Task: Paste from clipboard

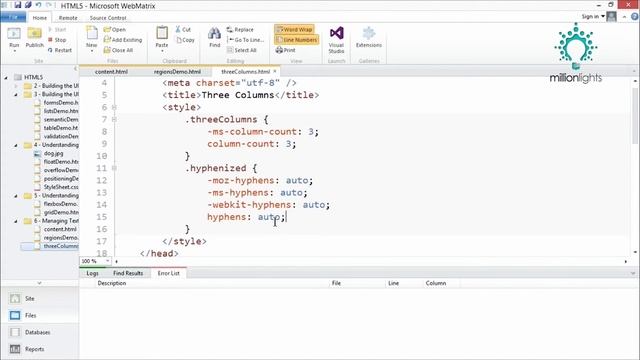Action: tap(162, 38)
